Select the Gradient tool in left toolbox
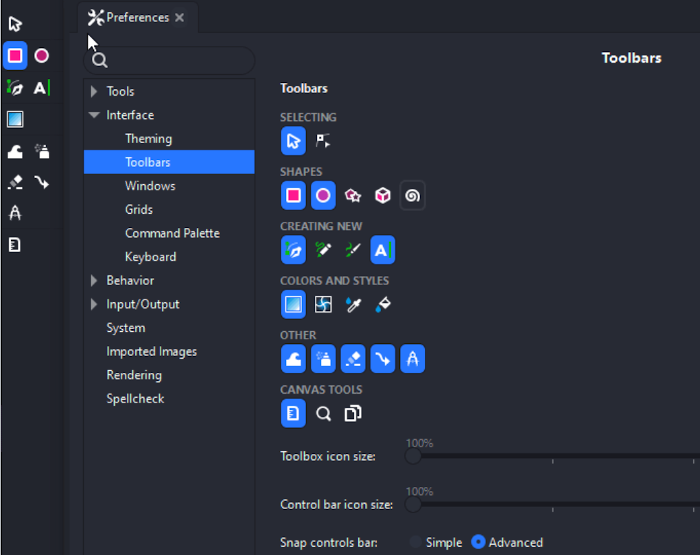 tap(15, 119)
